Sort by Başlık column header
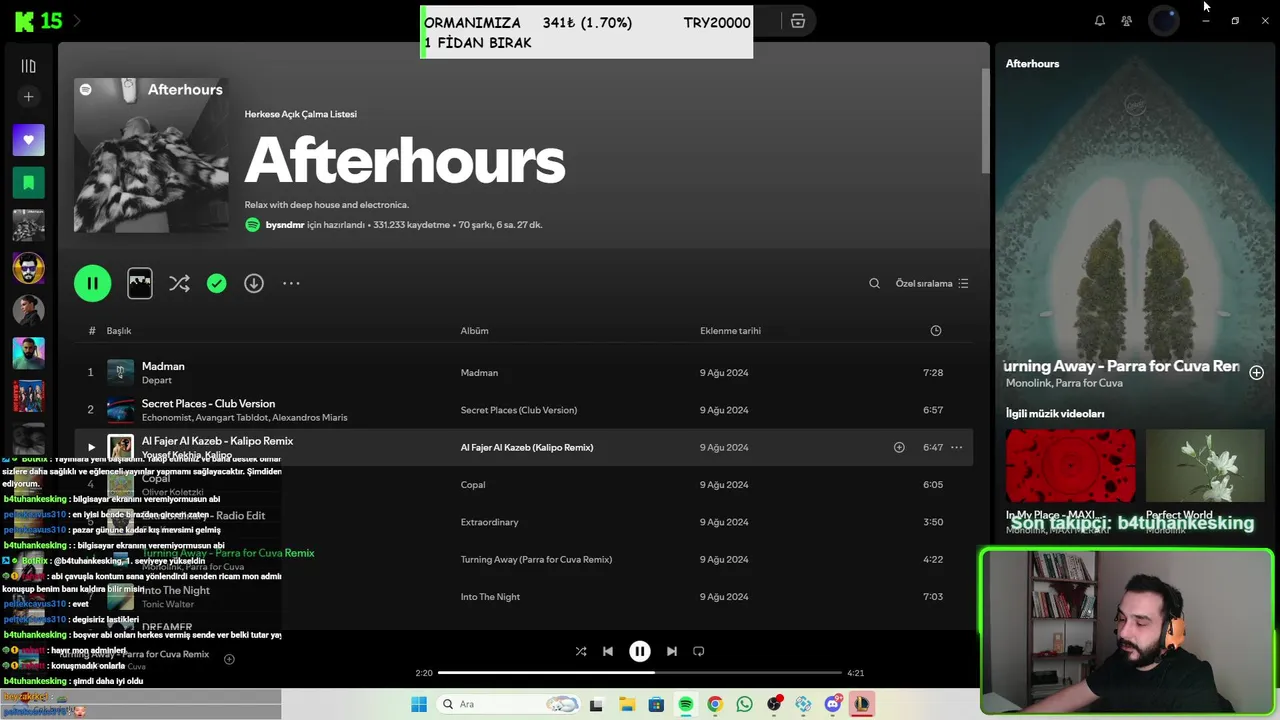The height and width of the screenshot is (720, 1280). [119, 331]
